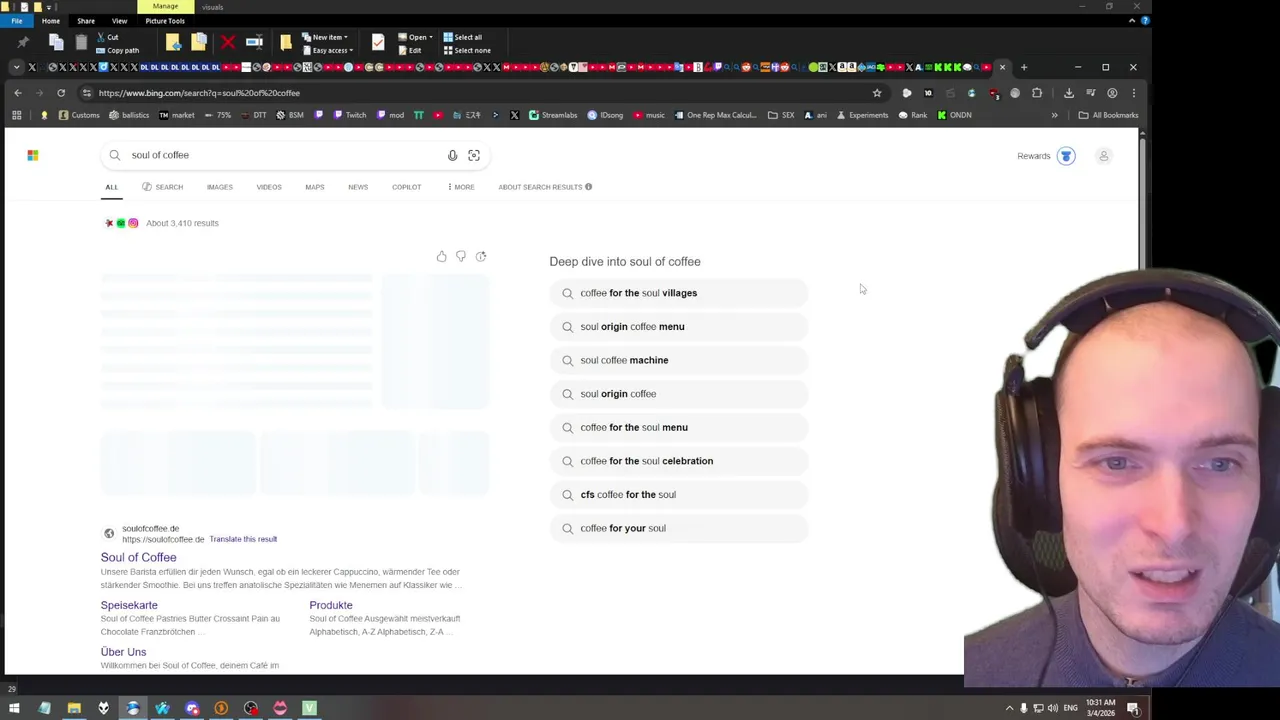Viewport: 1280px width, 720px height.
Task: Switch to the MAPS tab
Action: click(x=315, y=187)
